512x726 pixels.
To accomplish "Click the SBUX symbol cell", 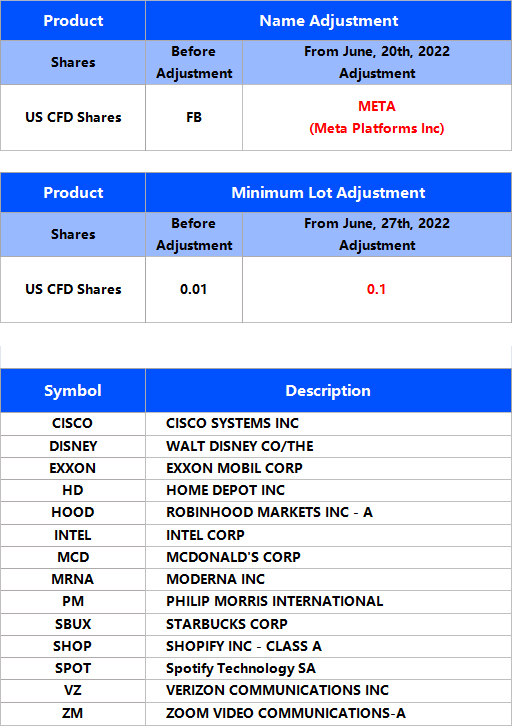I will pos(73,624).
